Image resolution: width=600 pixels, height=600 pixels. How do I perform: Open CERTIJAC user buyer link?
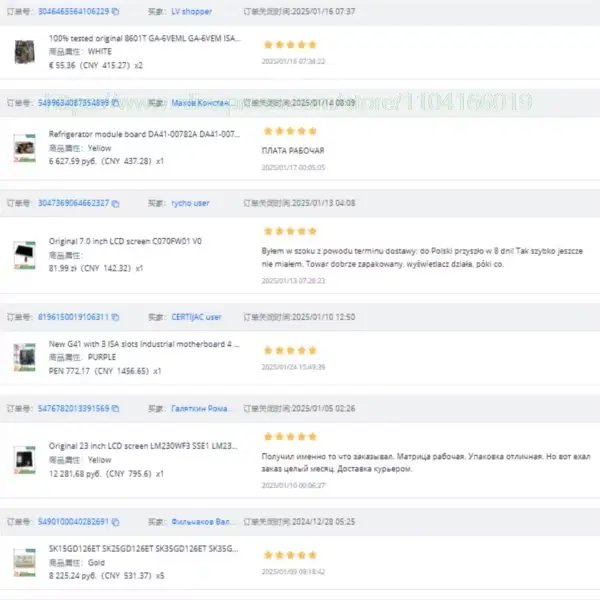pyautogui.click(x=196, y=317)
